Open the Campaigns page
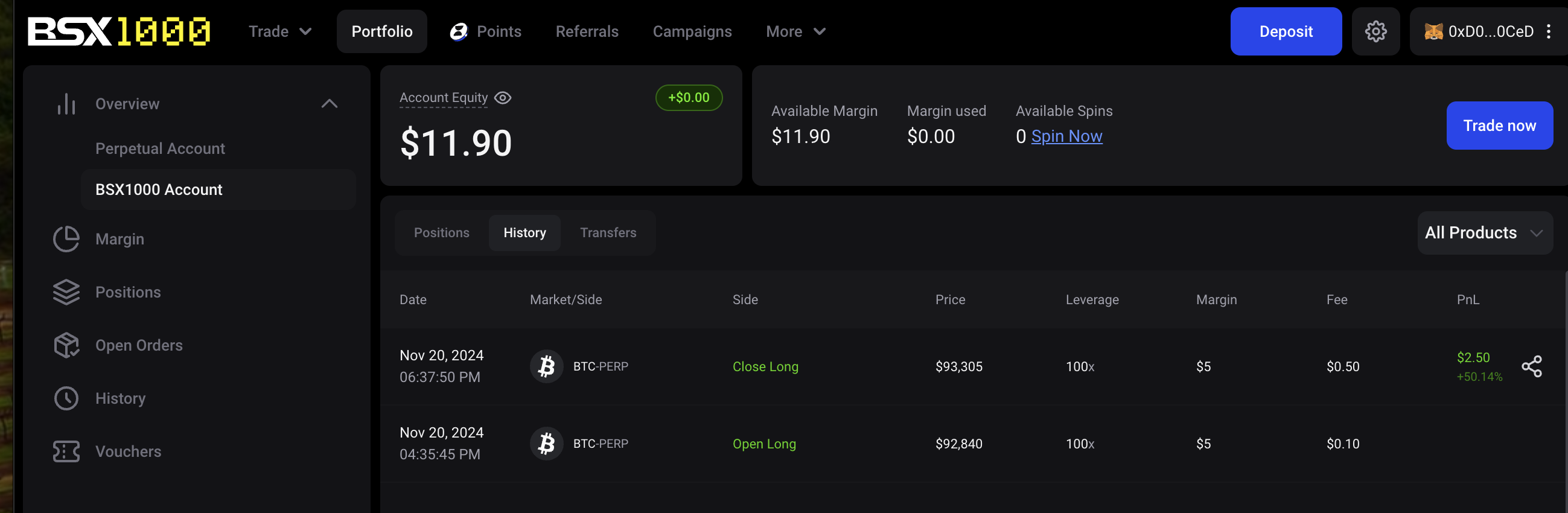Image resolution: width=1568 pixels, height=513 pixels. pyautogui.click(x=692, y=31)
